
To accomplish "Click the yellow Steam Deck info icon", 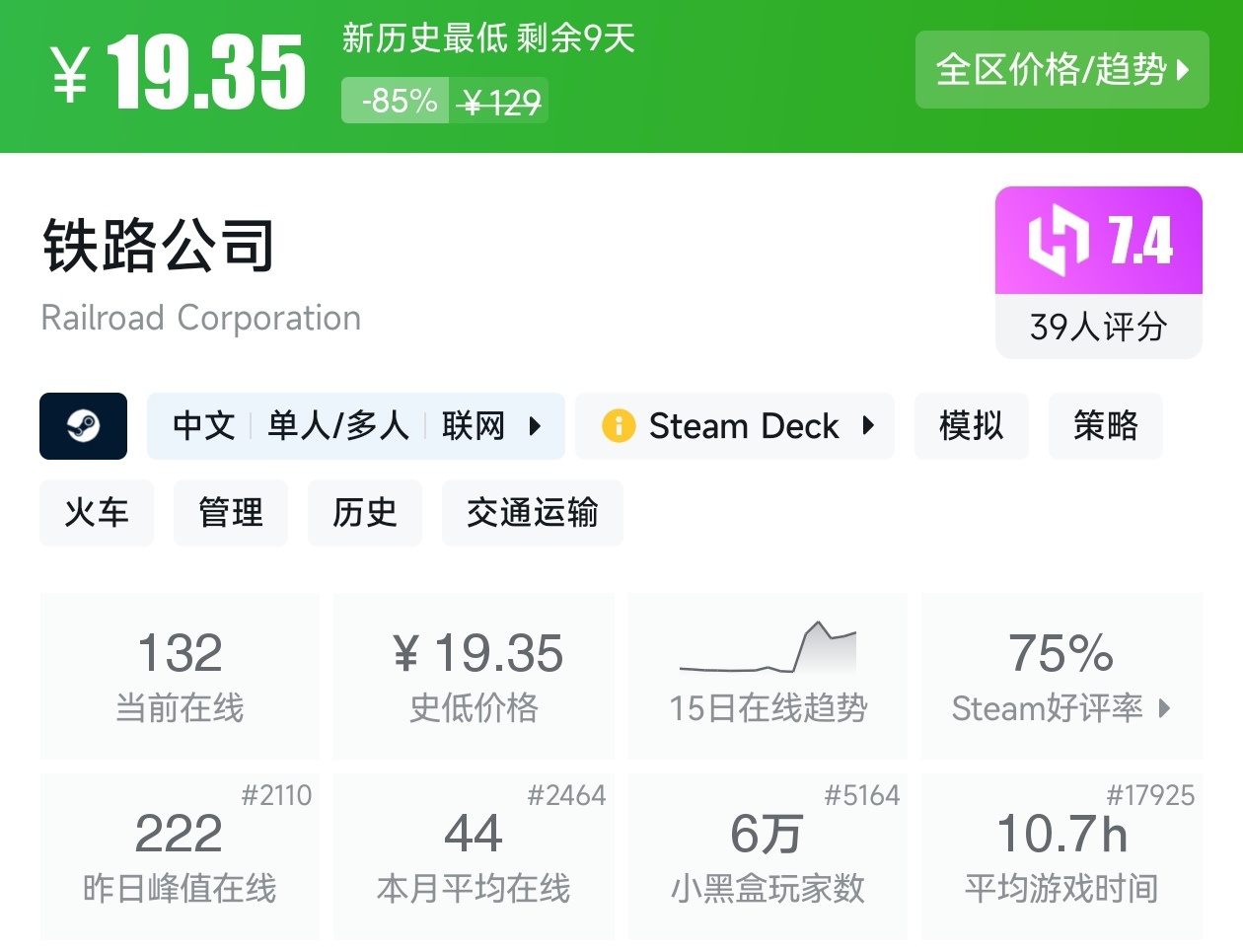I will pos(619,426).
